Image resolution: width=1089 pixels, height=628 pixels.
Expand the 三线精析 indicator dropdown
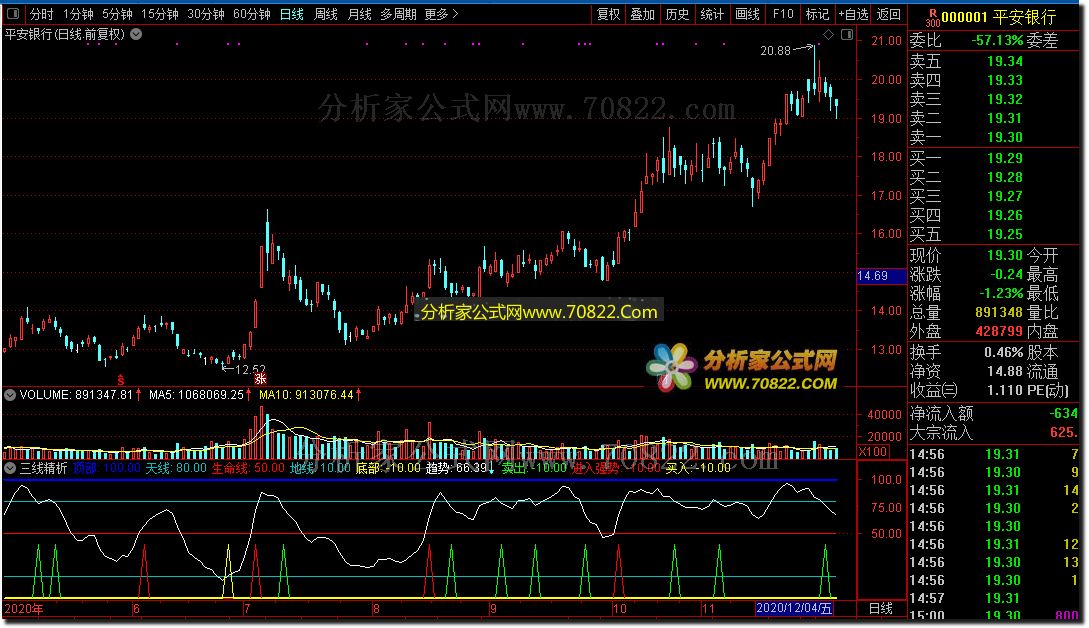tap(10, 468)
